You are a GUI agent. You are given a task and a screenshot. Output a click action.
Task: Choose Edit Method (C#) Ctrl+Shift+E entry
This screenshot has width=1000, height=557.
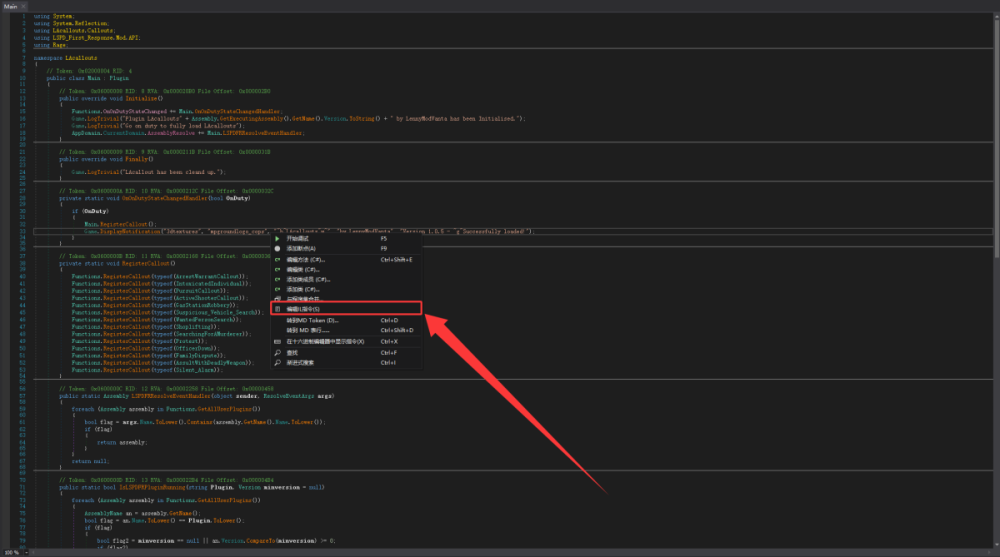tap(346, 260)
